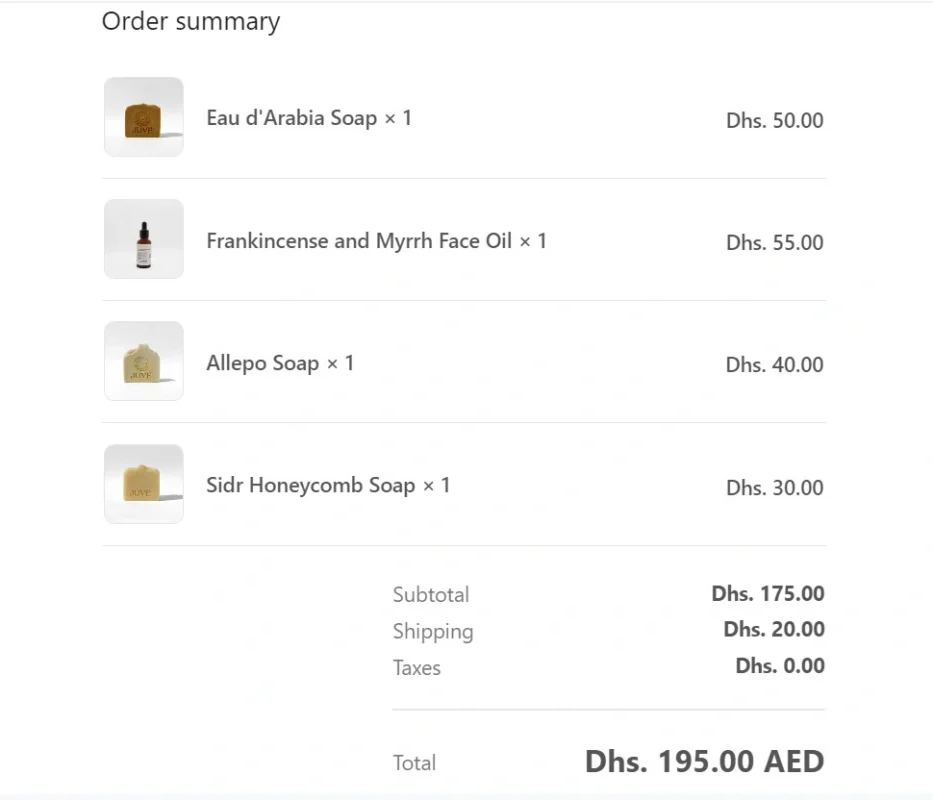Click the Dhs. 30.00 Sidr Honeycomb price
This screenshot has width=933, height=800.
point(773,488)
